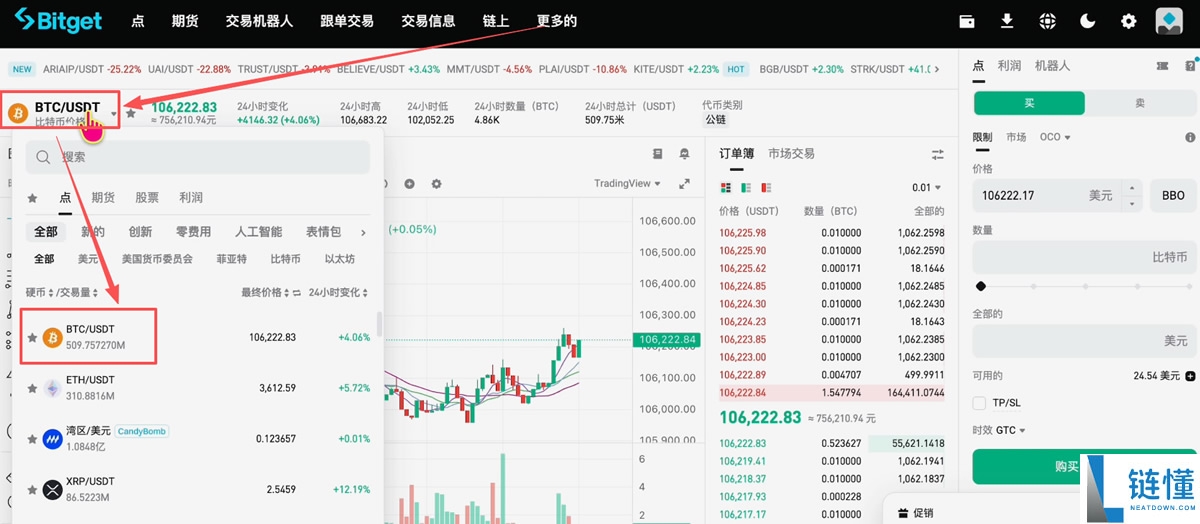
Task: Open the wallet icon in top bar
Action: click(966, 21)
